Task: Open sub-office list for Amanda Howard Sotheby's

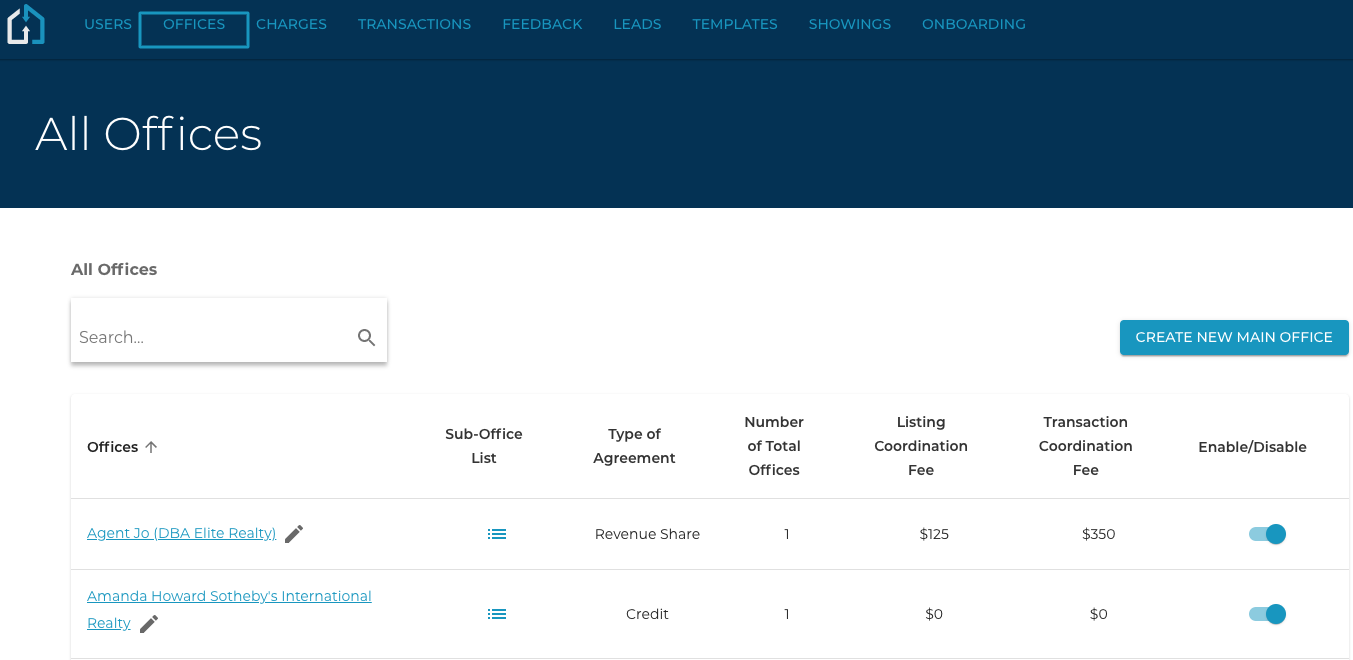Action: (497, 614)
